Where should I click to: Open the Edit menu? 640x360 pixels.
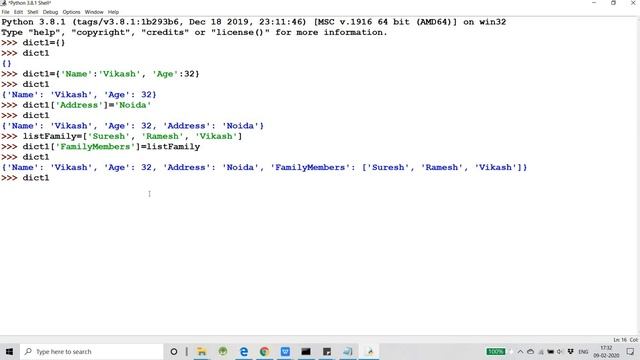(x=18, y=12)
